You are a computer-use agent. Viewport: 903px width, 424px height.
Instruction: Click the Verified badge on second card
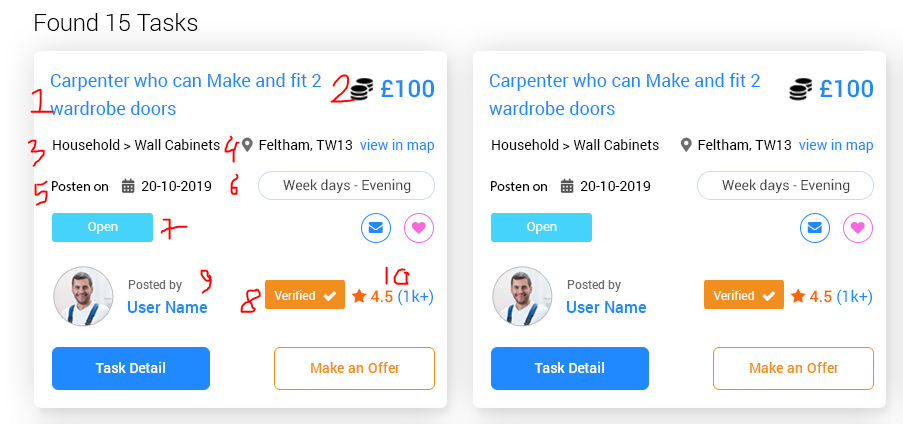click(743, 295)
